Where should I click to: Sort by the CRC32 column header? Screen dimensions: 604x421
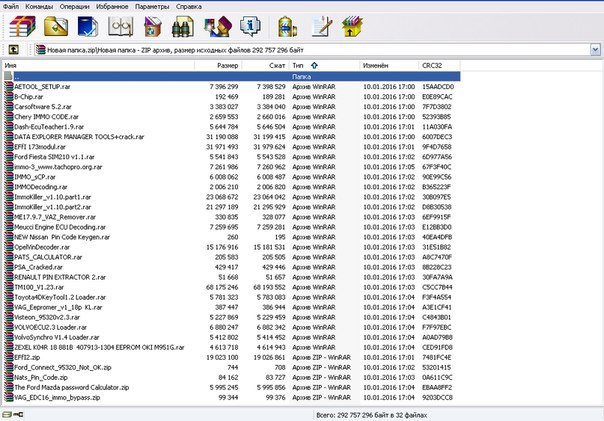[x=440, y=65]
